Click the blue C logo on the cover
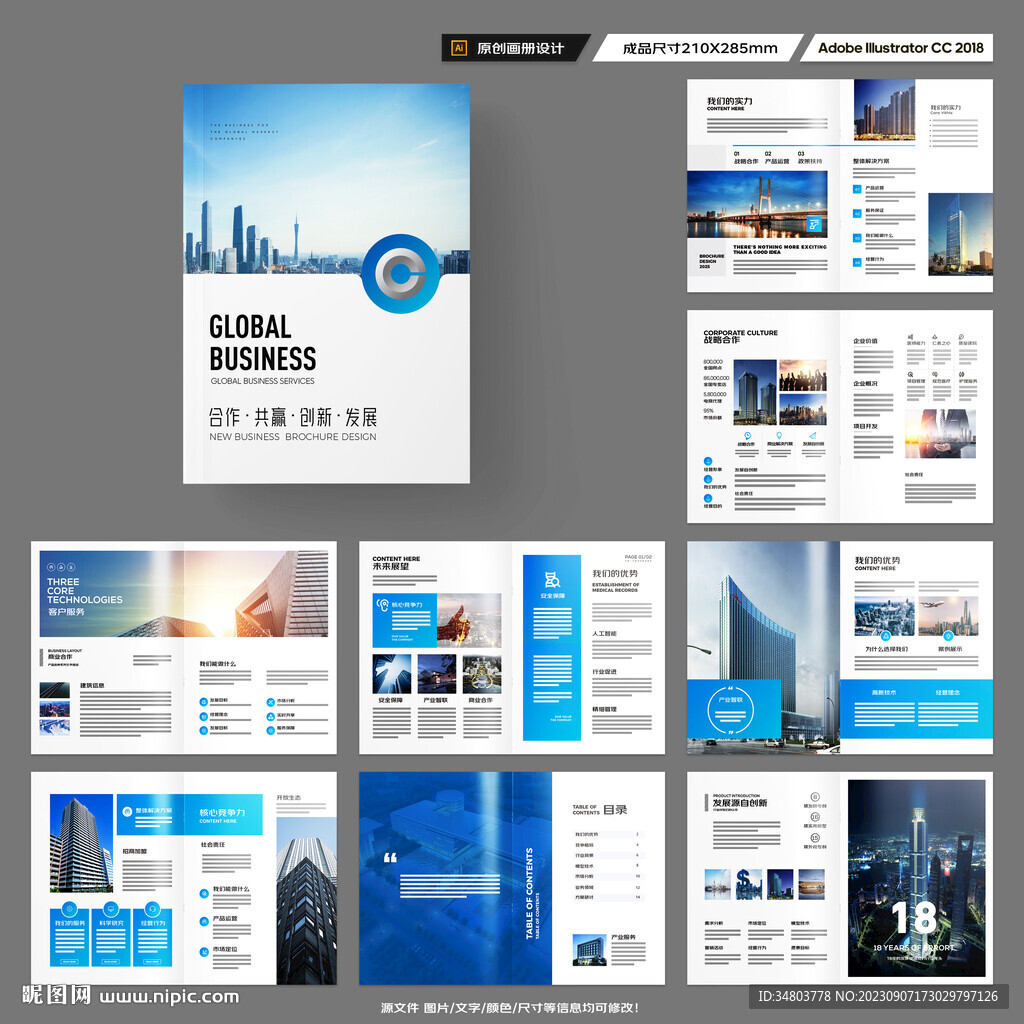1024x1024 pixels. click(x=400, y=274)
